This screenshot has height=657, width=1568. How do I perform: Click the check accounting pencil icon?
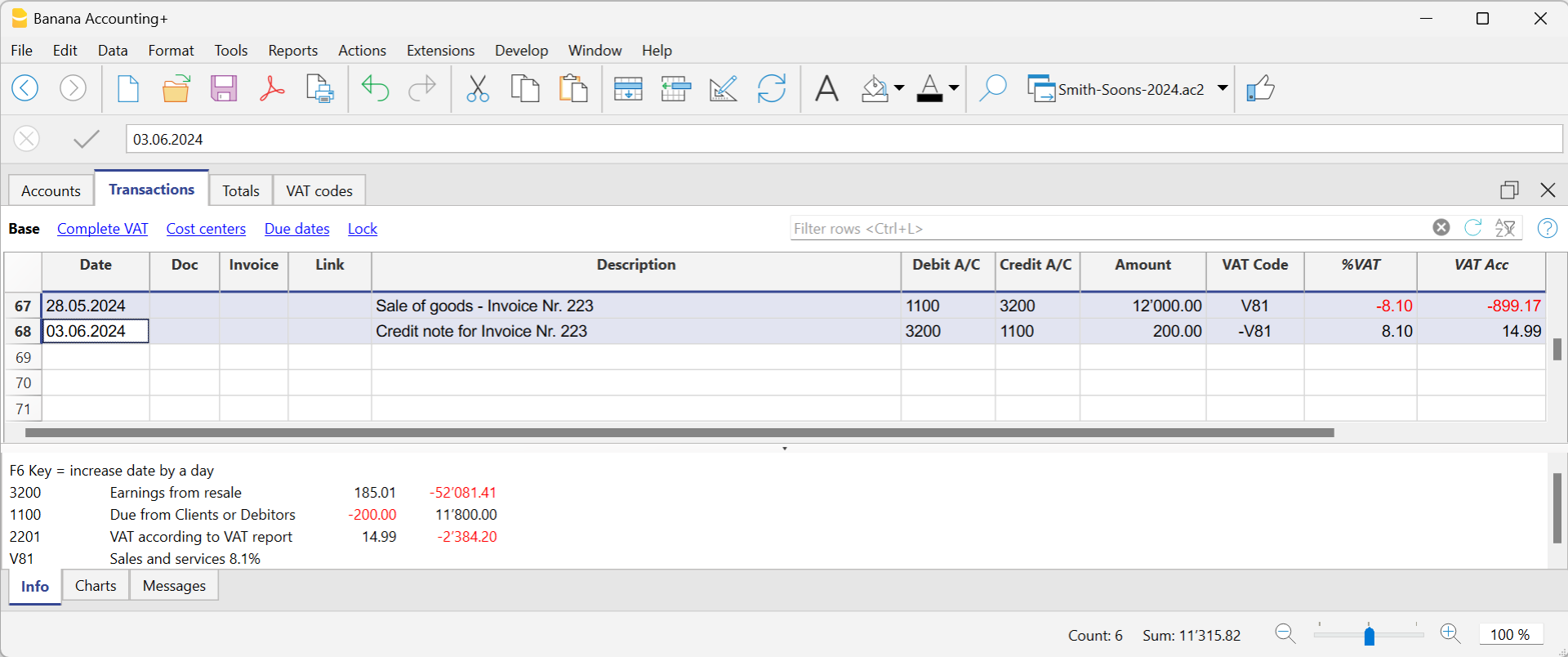(x=724, y=87)
